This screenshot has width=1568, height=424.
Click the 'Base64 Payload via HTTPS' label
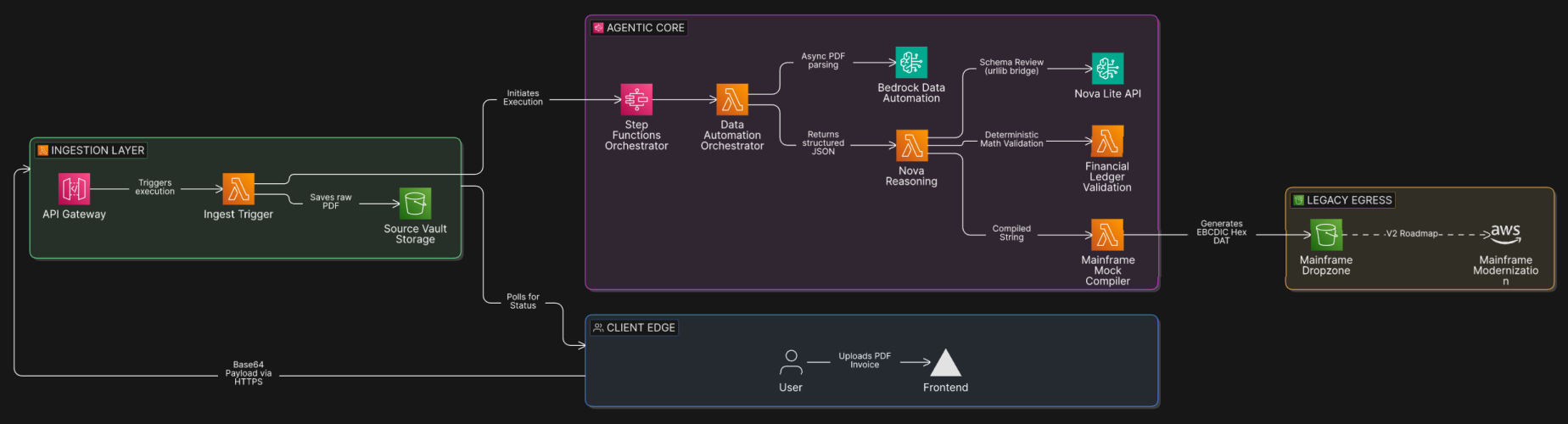[x=249, y=373]
